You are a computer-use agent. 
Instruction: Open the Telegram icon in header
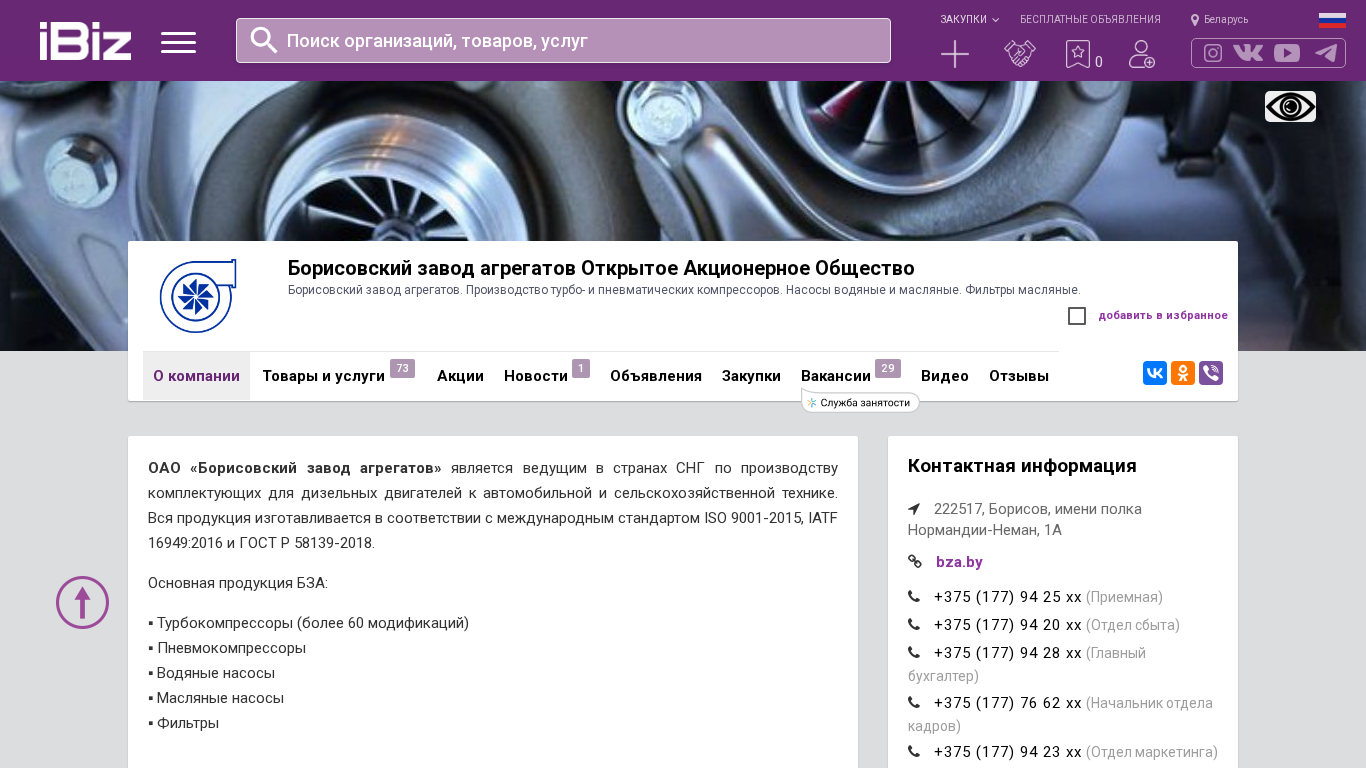[x=1326, y=53]
